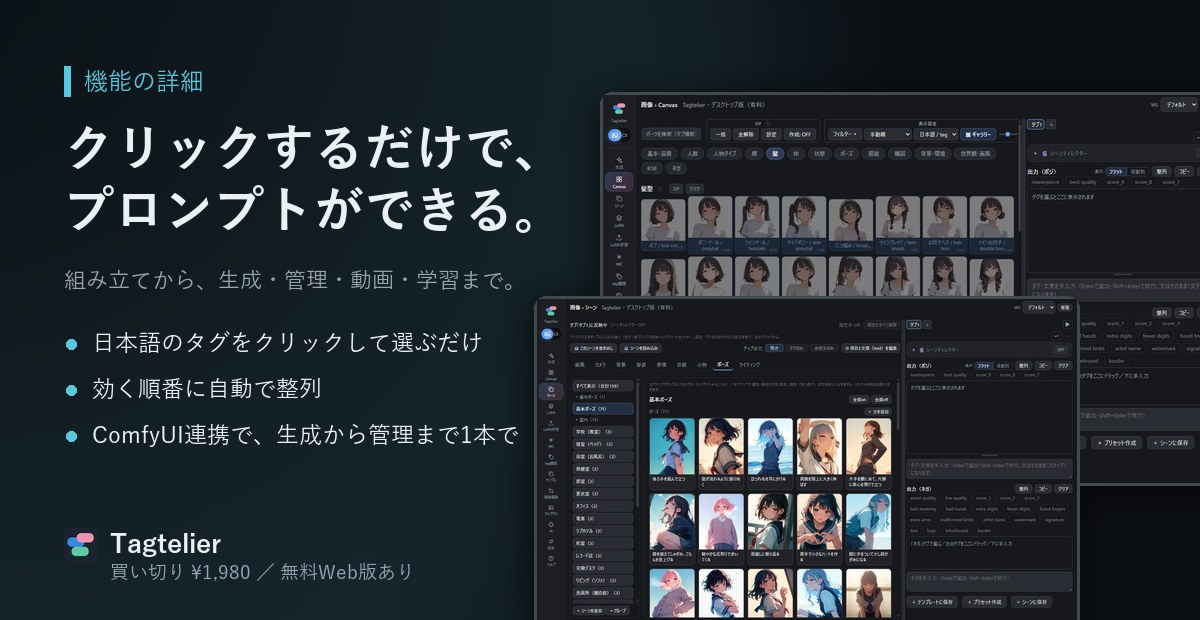Select ツインテール / twintails thumbnail in back window
Viewport: 1200px width, 620px height.
click(756, 224)
